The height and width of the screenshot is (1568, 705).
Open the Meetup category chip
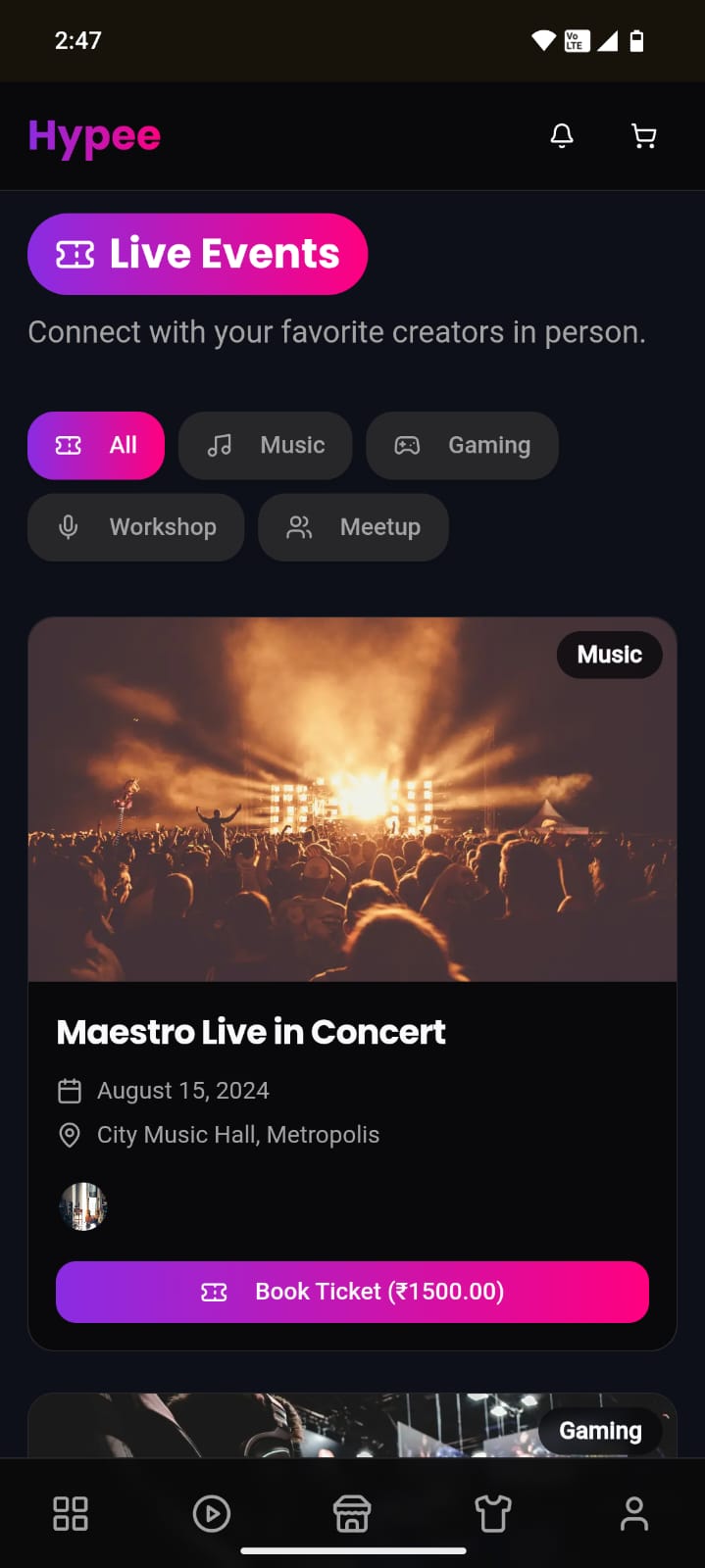[353, 527]
